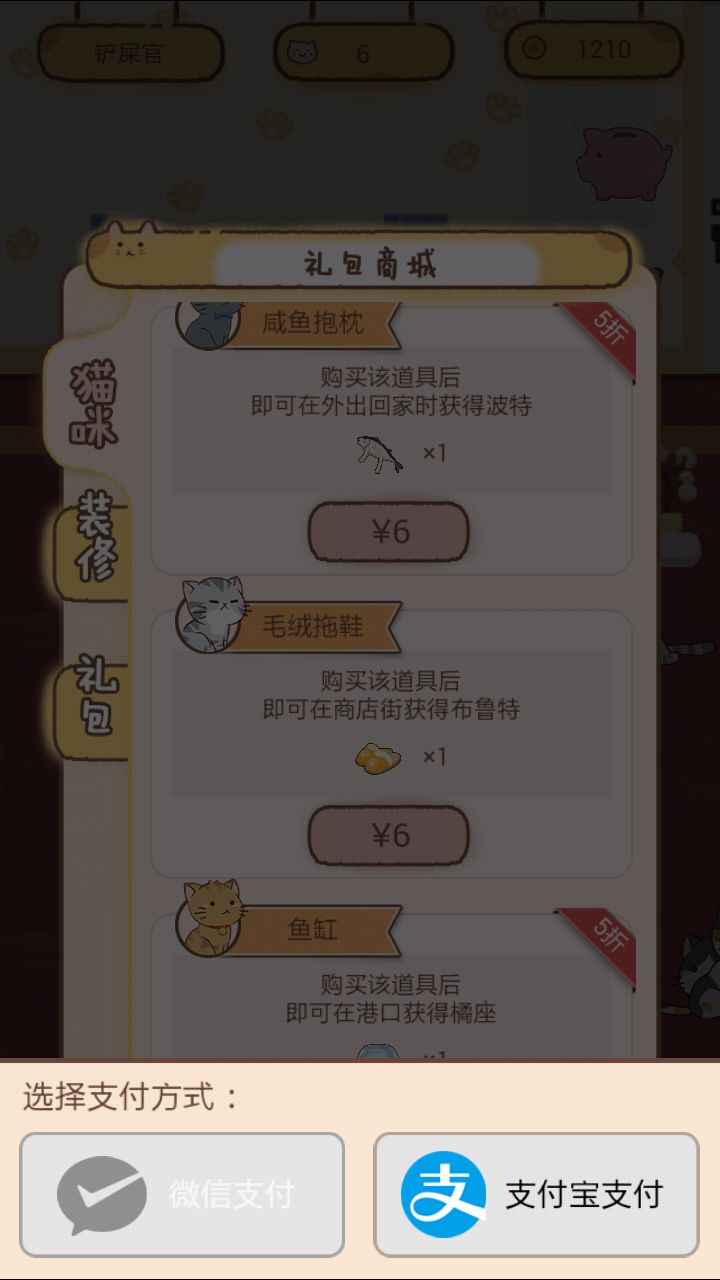720x1280 pixels.
Task: Tap the Alipay blue logo icon
Action: [x=443, y=1195]
